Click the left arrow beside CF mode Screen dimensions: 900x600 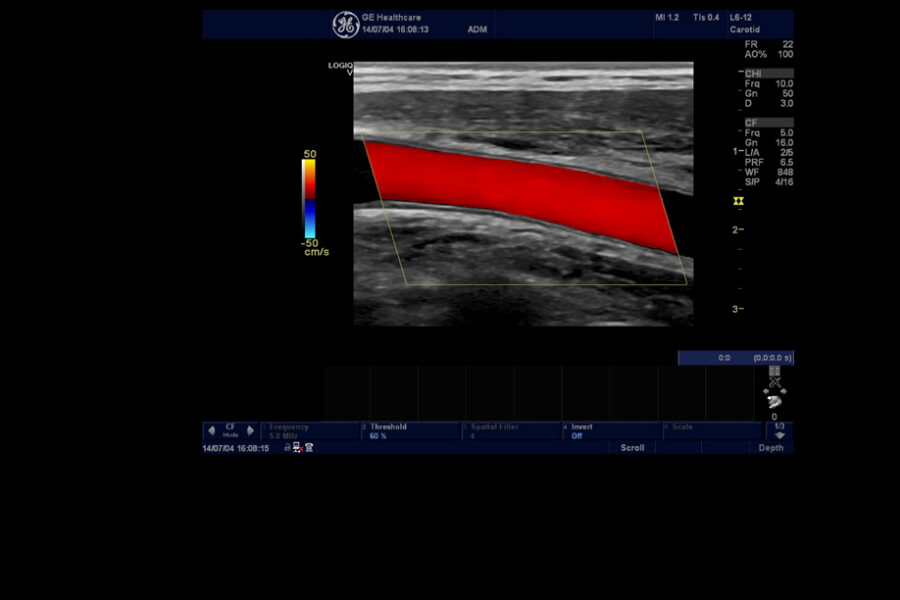(211, 431)
